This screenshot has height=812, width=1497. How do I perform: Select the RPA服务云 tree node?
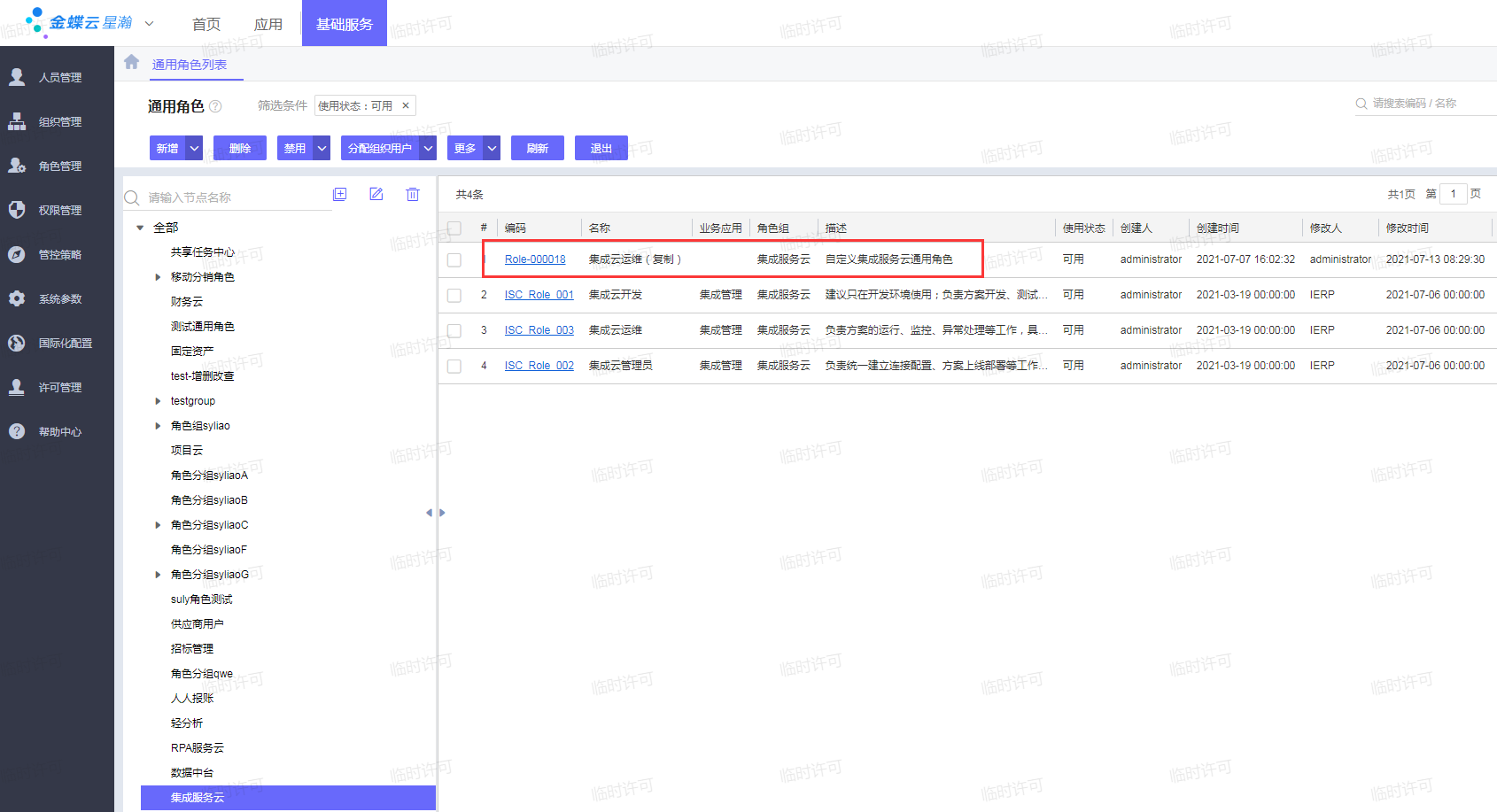point(198,748)
